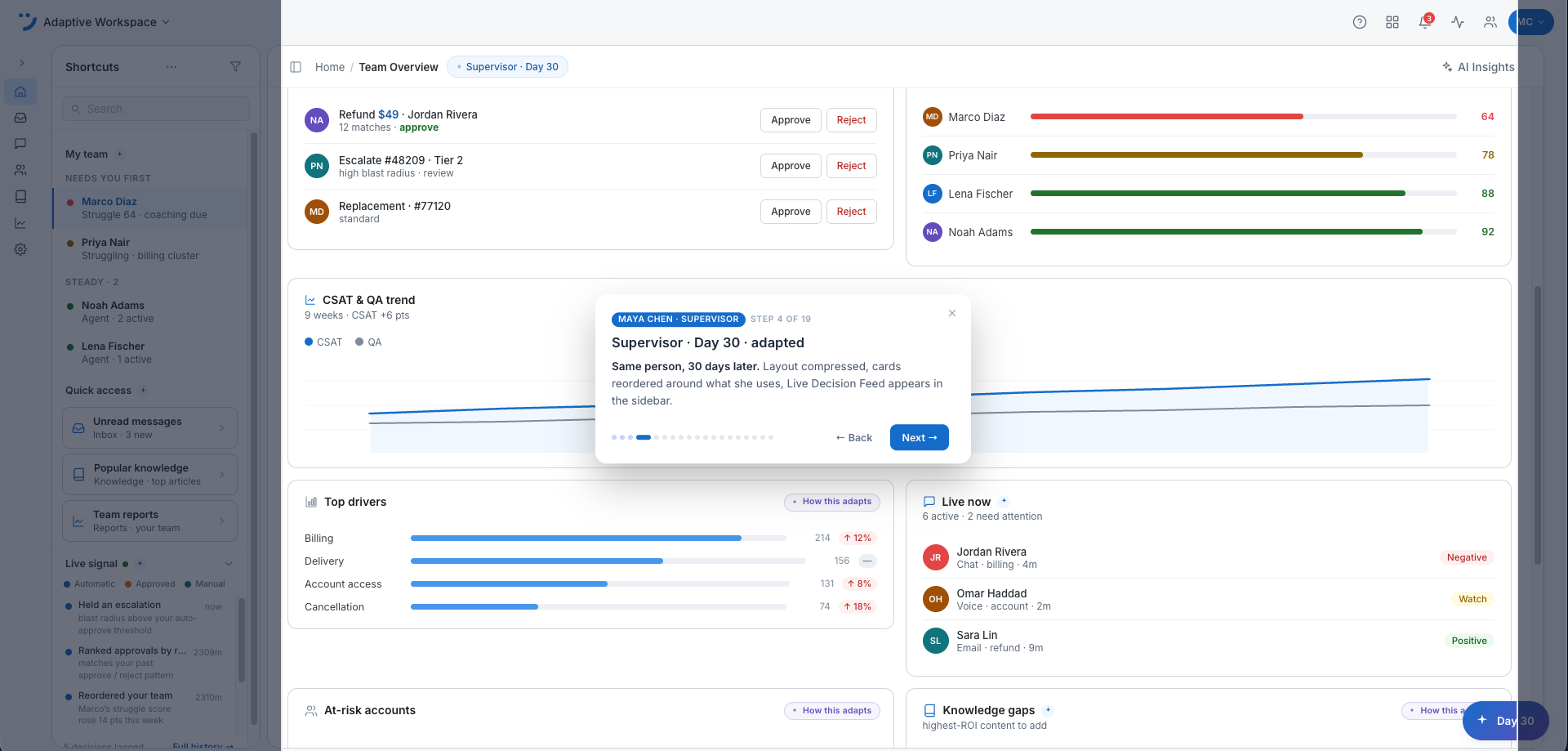Collapse the Live signal section chevron
The height and width of the screenshot is (751, 1568).
[x=229, y=564]
